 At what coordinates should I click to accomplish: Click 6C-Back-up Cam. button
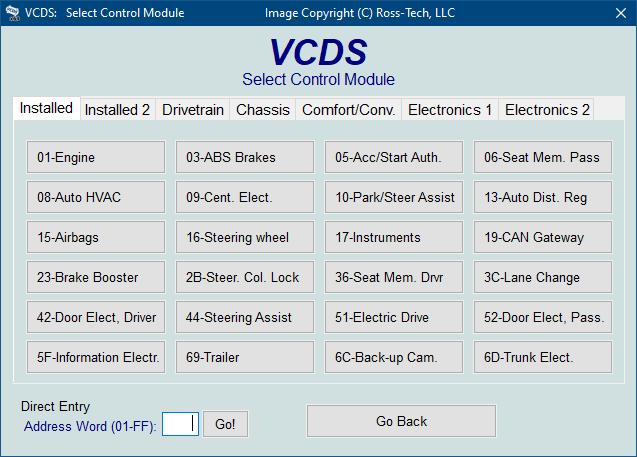[x=394, y=357]
